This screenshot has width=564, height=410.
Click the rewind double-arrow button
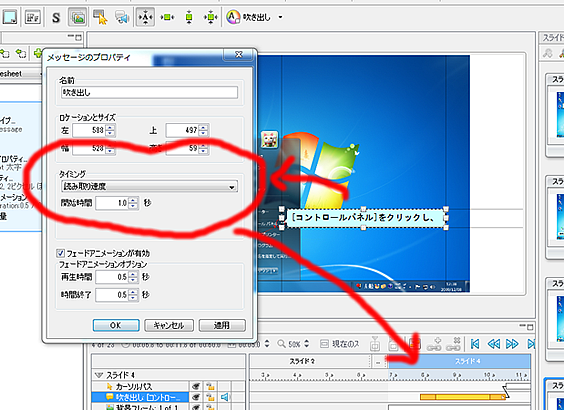(x=494, y=344)
